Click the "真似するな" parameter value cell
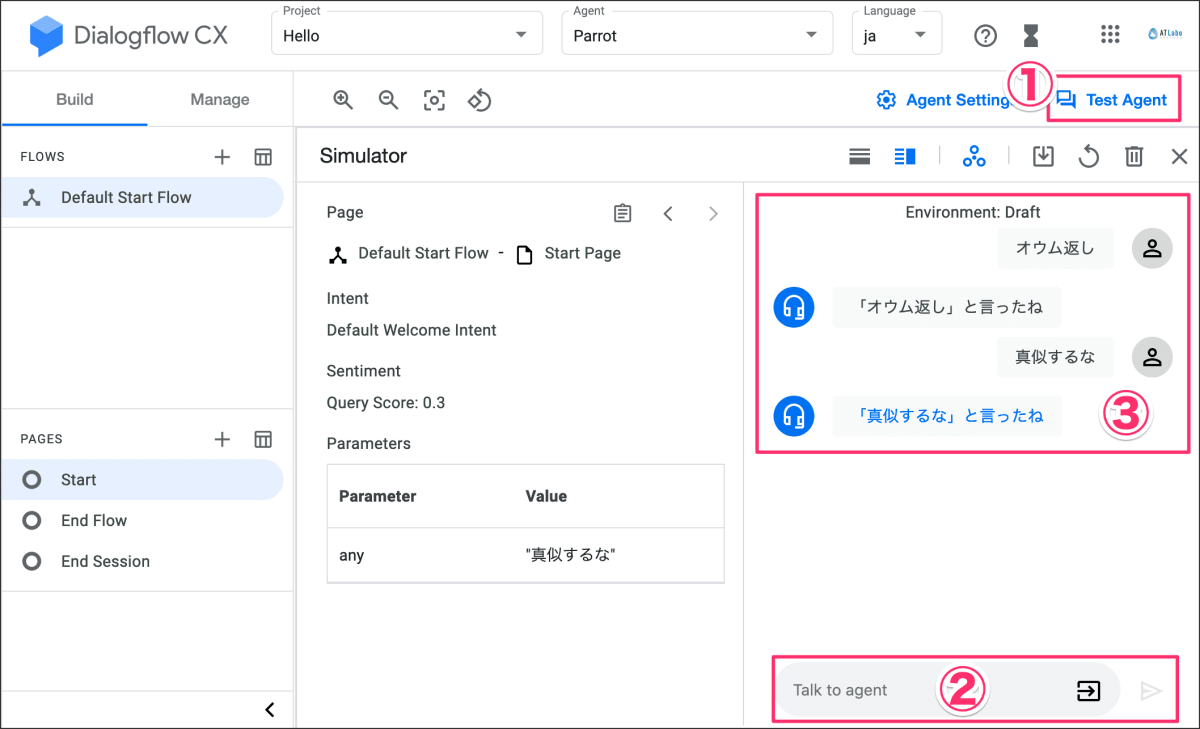The height and width of the screenshot is (729, 1200). [570, 554]
